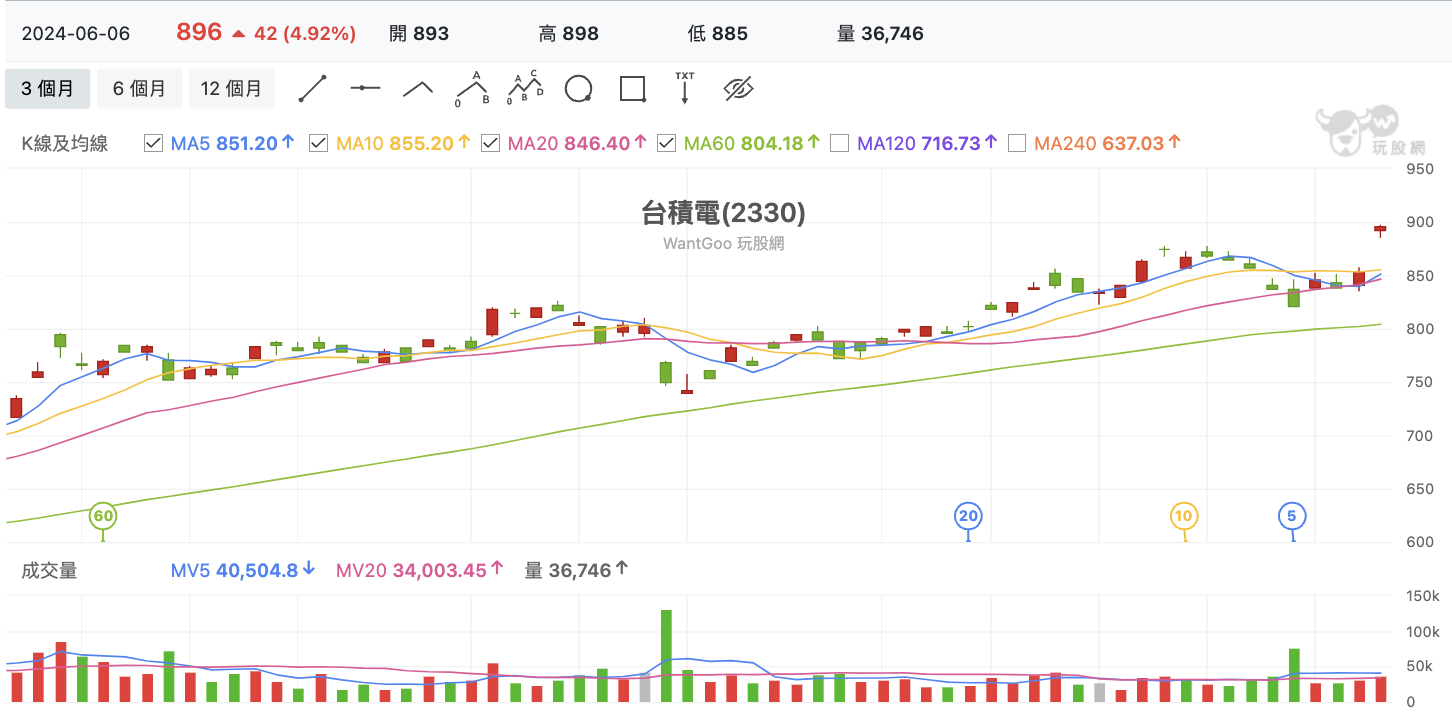Click the MA60 804.18 value label

tap(751, 143)
